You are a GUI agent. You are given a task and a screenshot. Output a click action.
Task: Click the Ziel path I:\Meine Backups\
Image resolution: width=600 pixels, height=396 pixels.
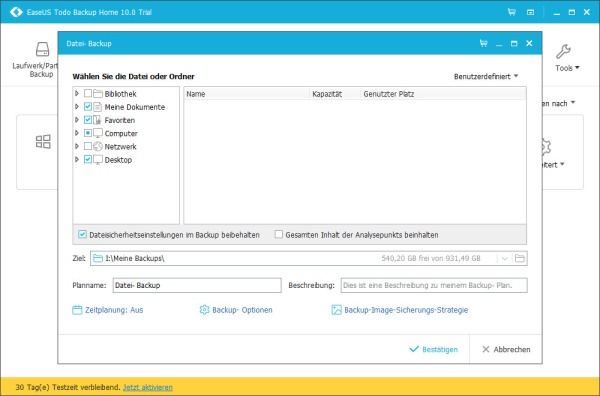(x=135, y=258)
